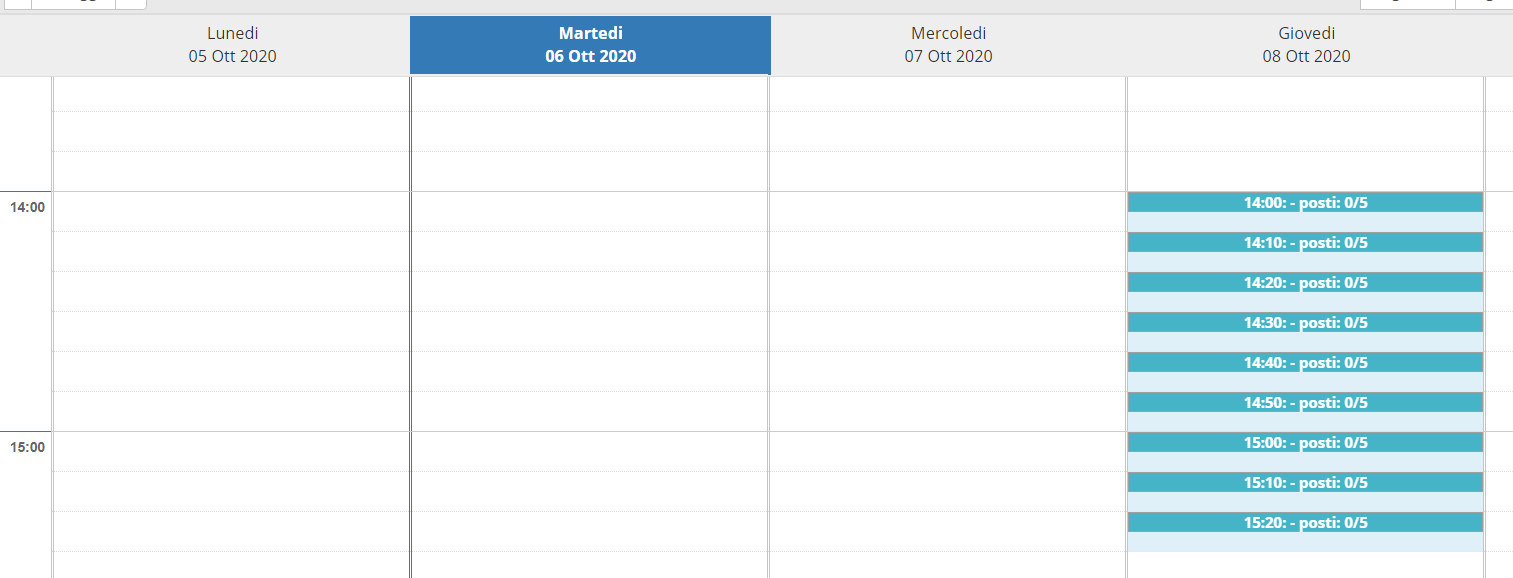The width and height of the screenshot is (1513, 578).
Task: Select the 15:10 appointment slot
Action: pos(1305,482)
